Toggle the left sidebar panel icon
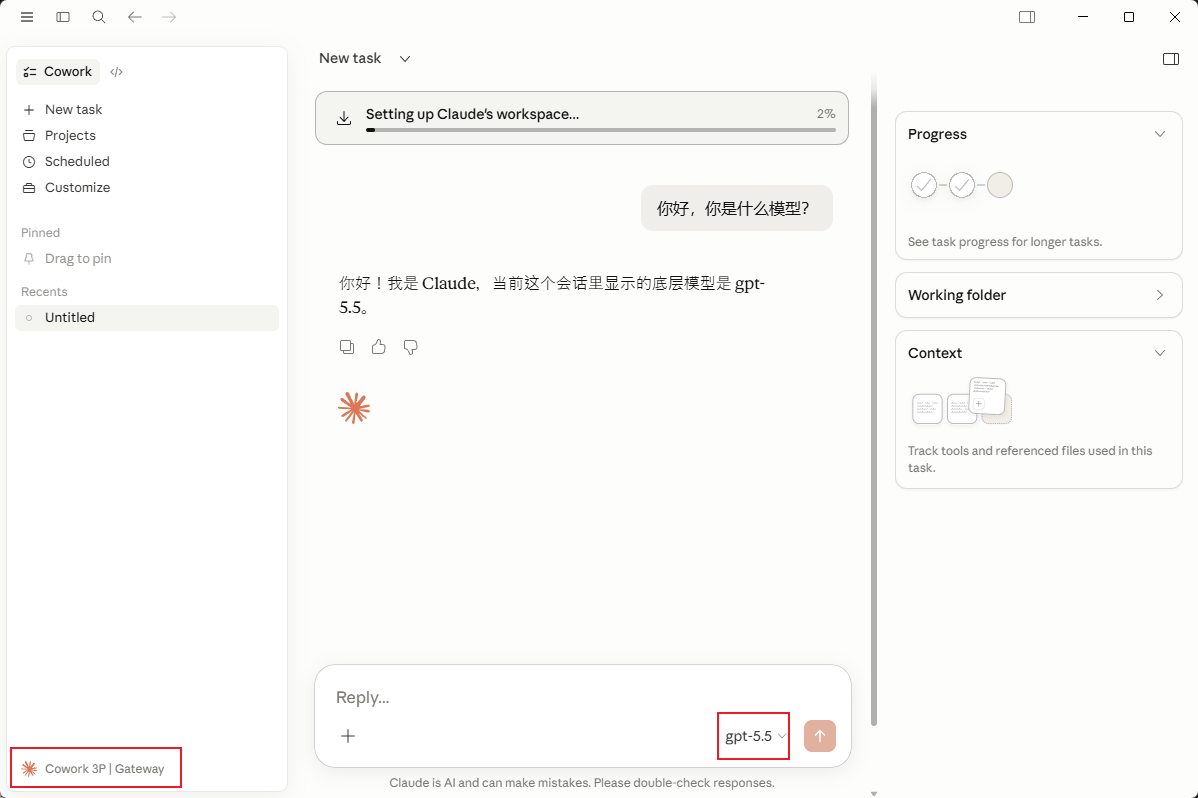The height and width of the screenshot is (798, 1198). point(63,17)
